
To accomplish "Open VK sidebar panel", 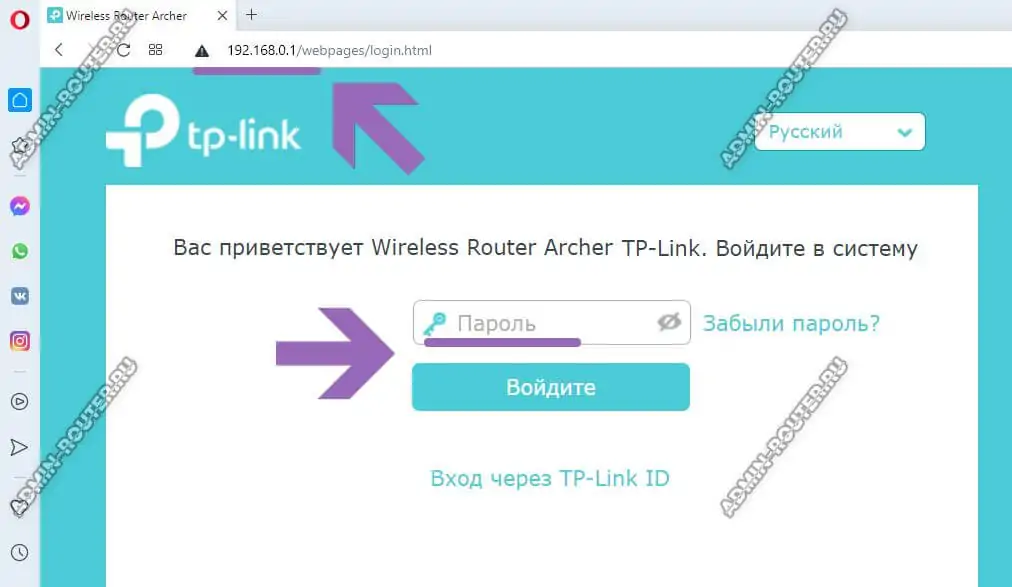I will [20, 296].
